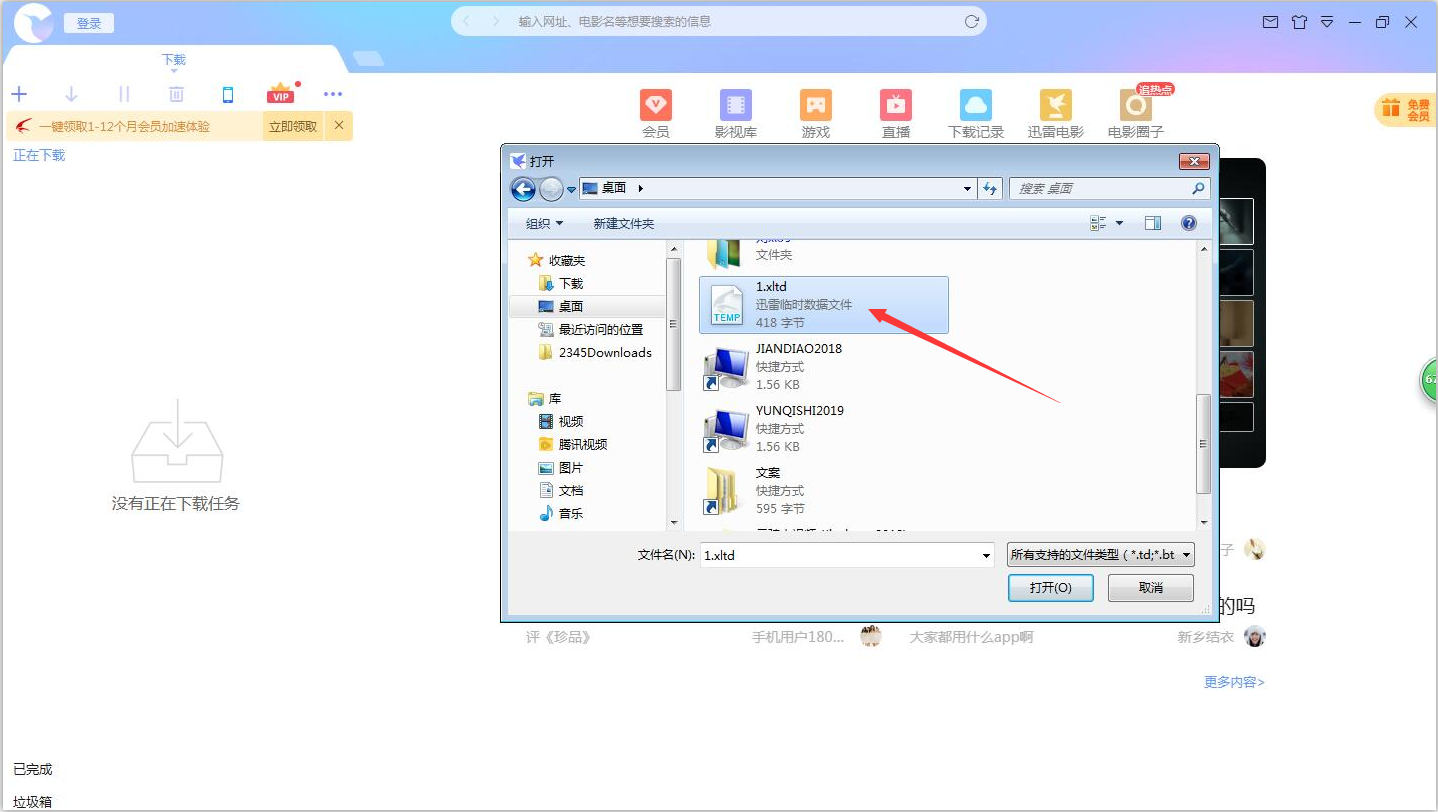Viewport: 1438px width, 812px height.
Task: Open the view options dropdown arrow
Action: (1119, 224)
